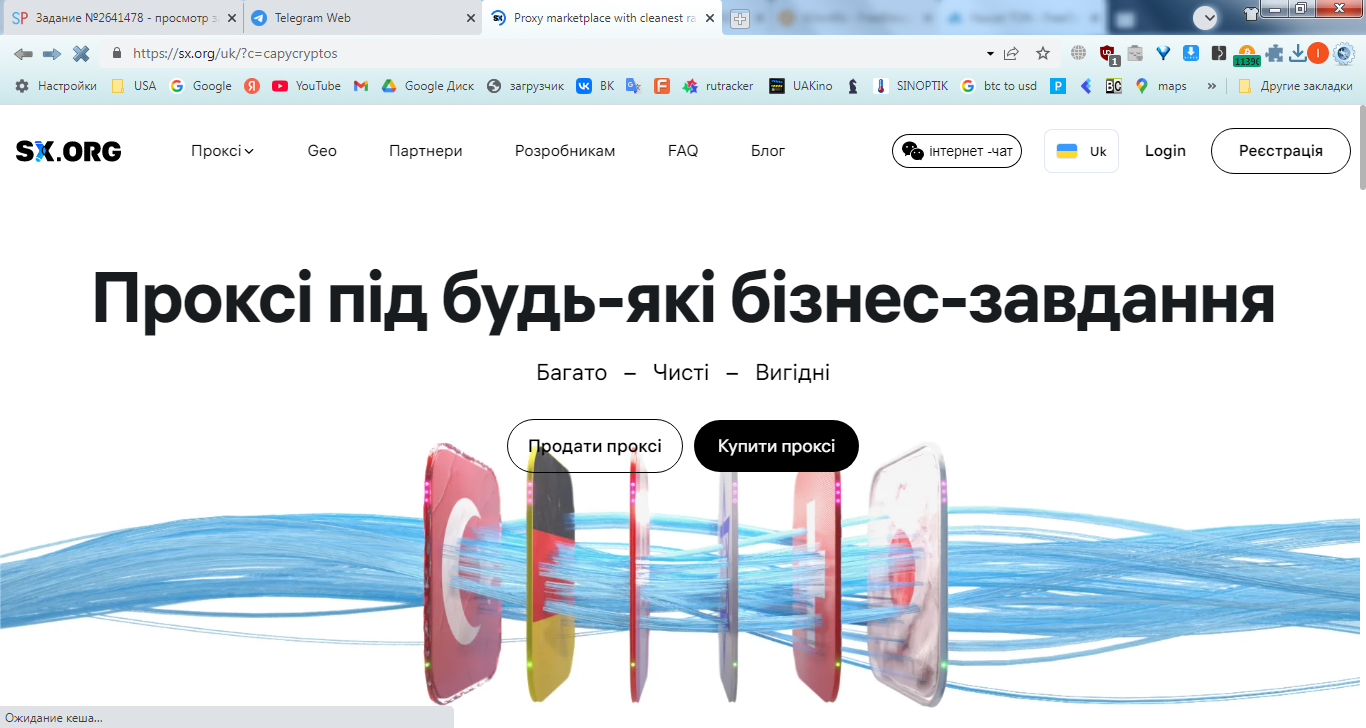
Task: Click the share page icon in address bar
Action: 1012,53
